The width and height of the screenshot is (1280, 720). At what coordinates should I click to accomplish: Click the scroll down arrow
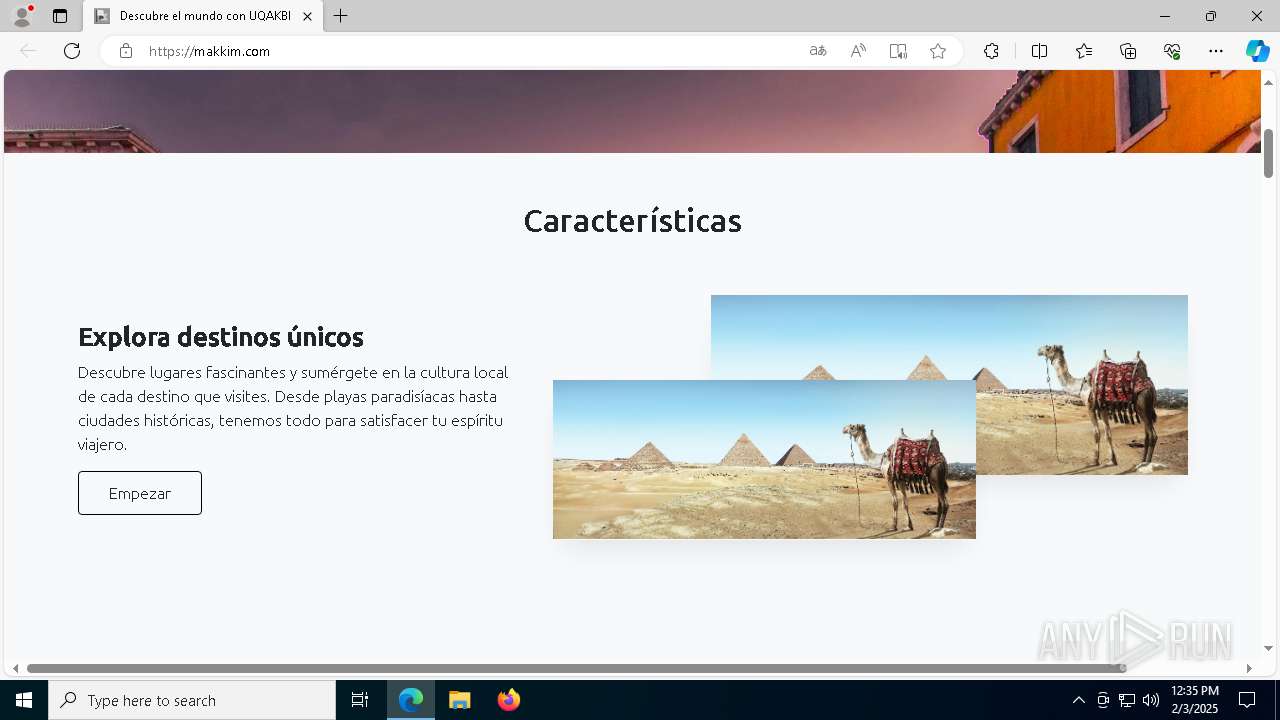[x=1268, y=648]
